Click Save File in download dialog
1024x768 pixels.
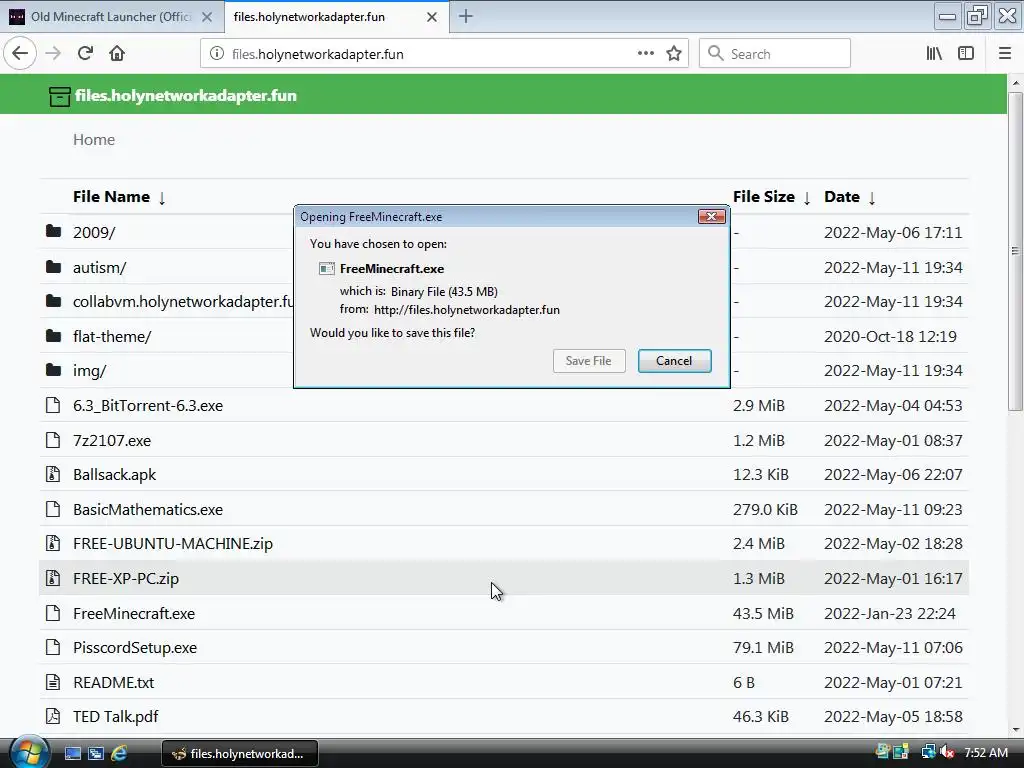[588, 361]
